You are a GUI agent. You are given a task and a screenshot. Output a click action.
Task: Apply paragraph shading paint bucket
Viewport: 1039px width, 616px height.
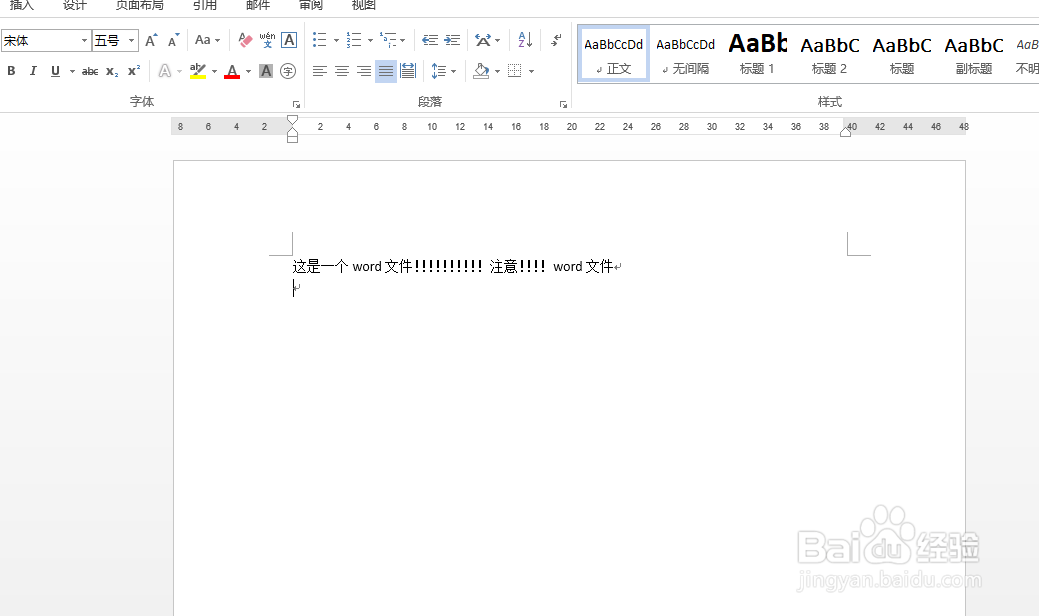pos(482,71)
